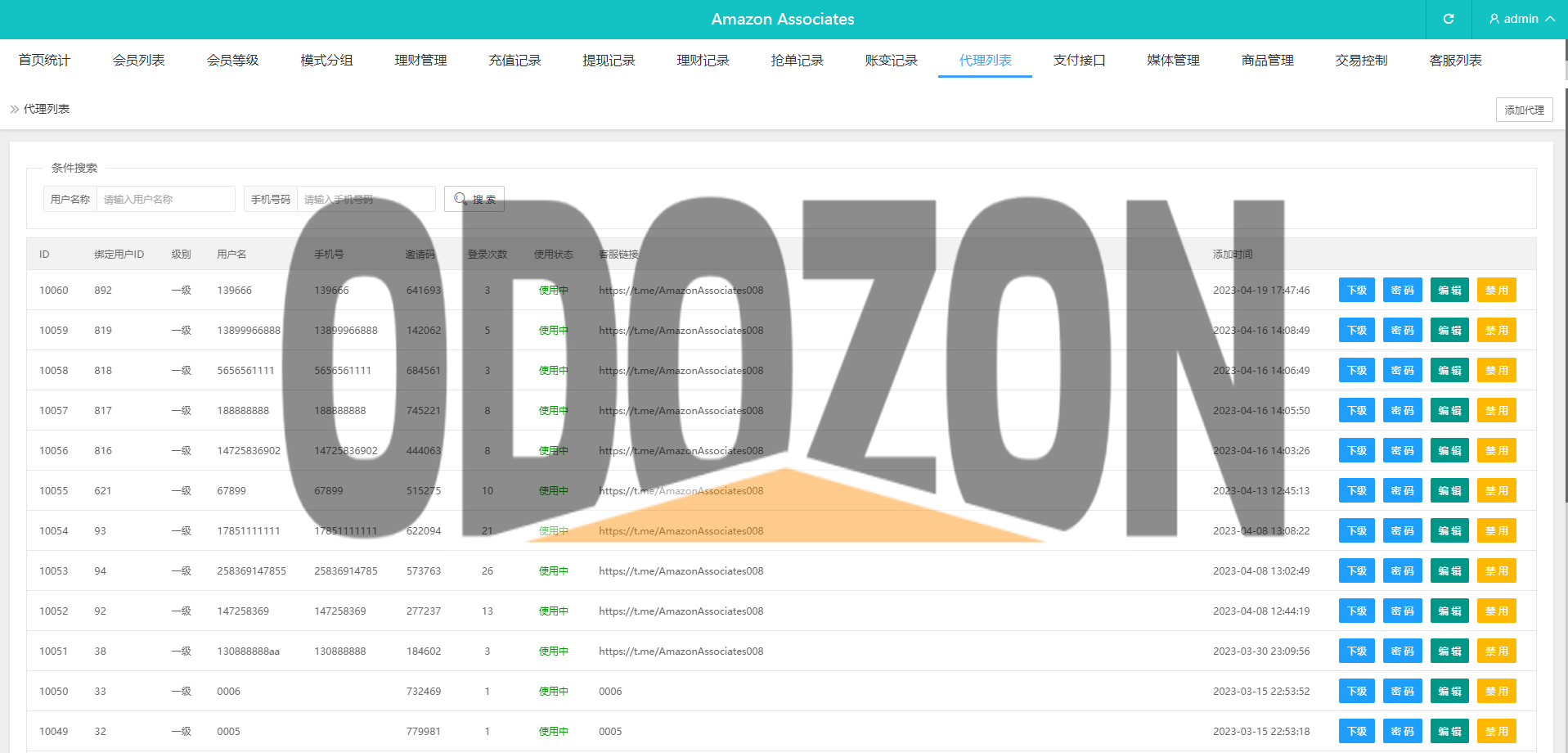This screenshot has height=753, width=1568.
Task: Click the 使用中 status in row 10053
Action: click(553, 571)
